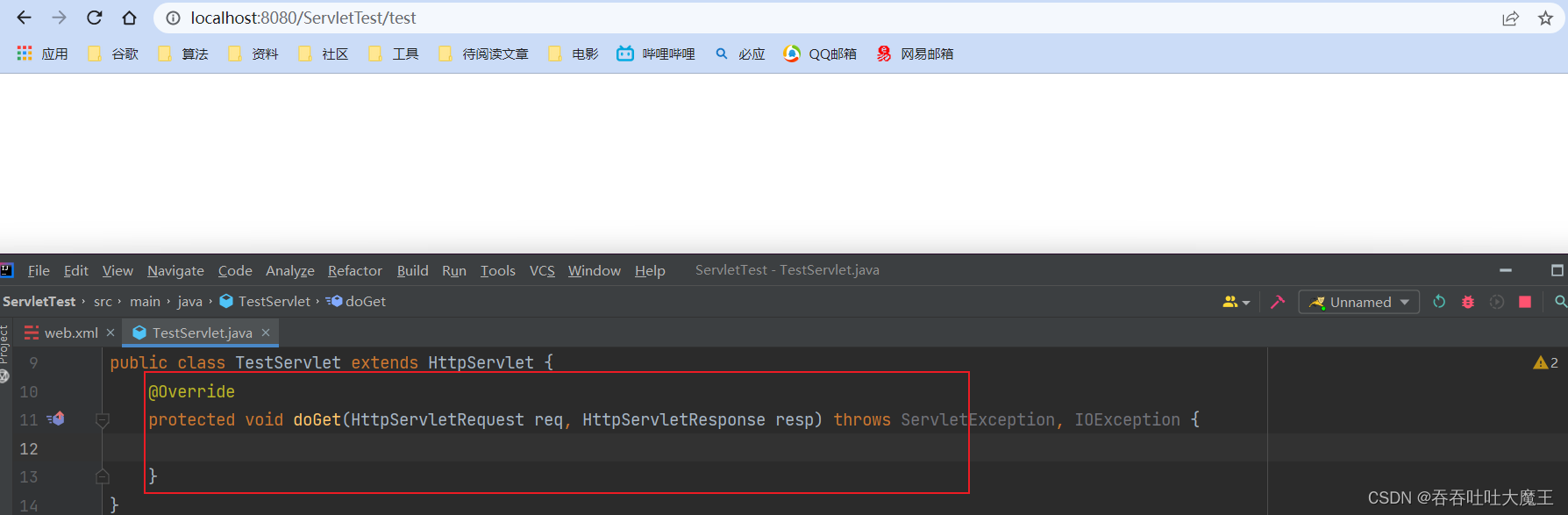Click the QQ邮箱 bookmark link

pyautogui.click(x=820, y=54)
